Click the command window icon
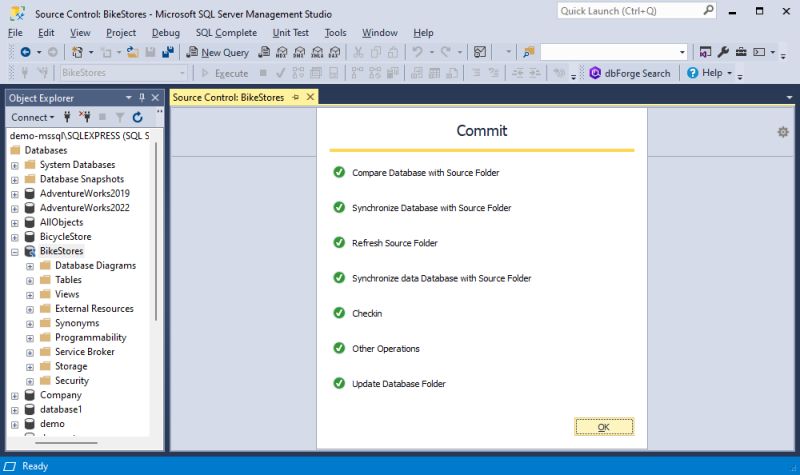The height and width of the screenshot is (475, 800). coord(759,52)
